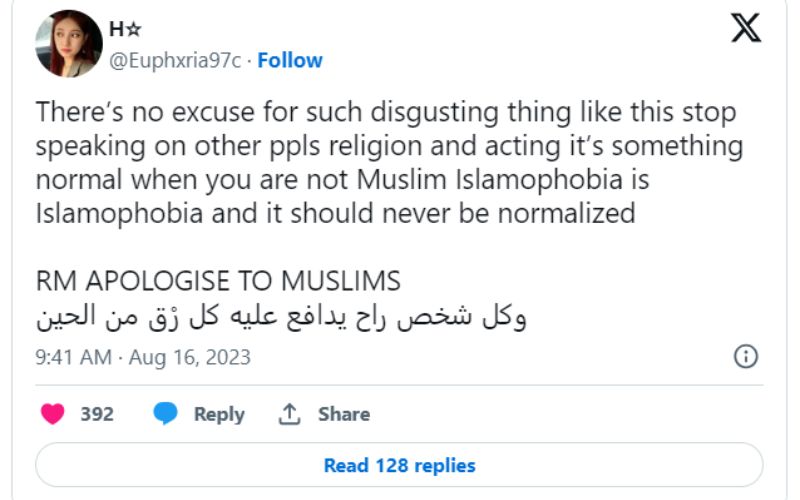Open the @Euphxria97c handle link

point(174,60)
